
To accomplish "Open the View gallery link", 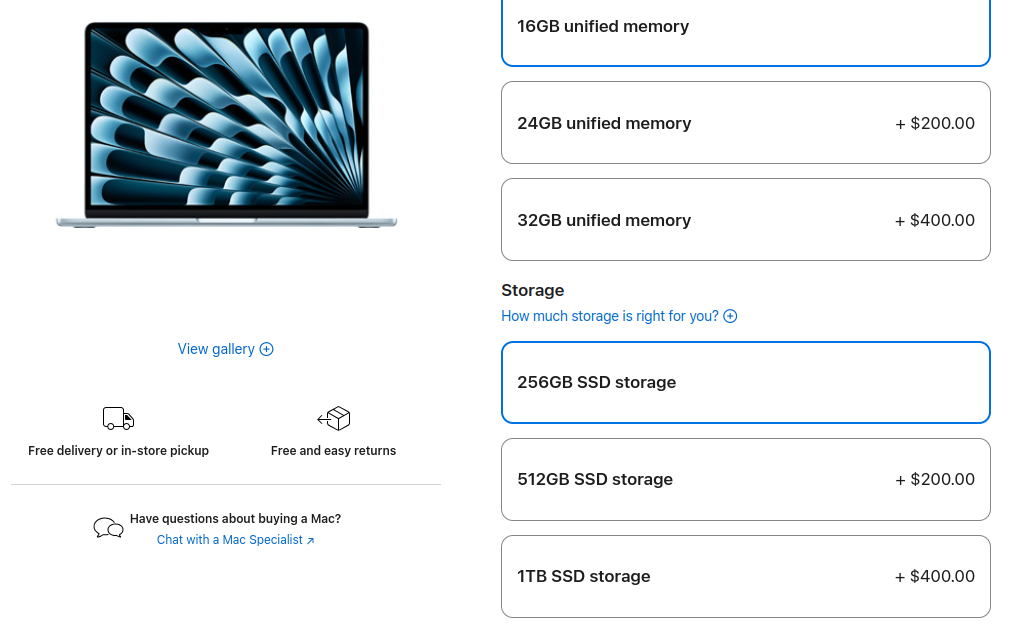I will pyautogui.click(x=216, y=349).
